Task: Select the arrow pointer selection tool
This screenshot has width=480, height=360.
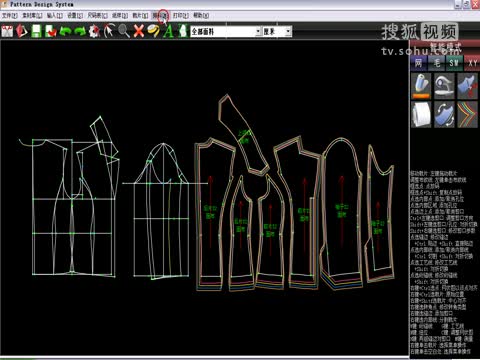Action: [x=109, y=31]
